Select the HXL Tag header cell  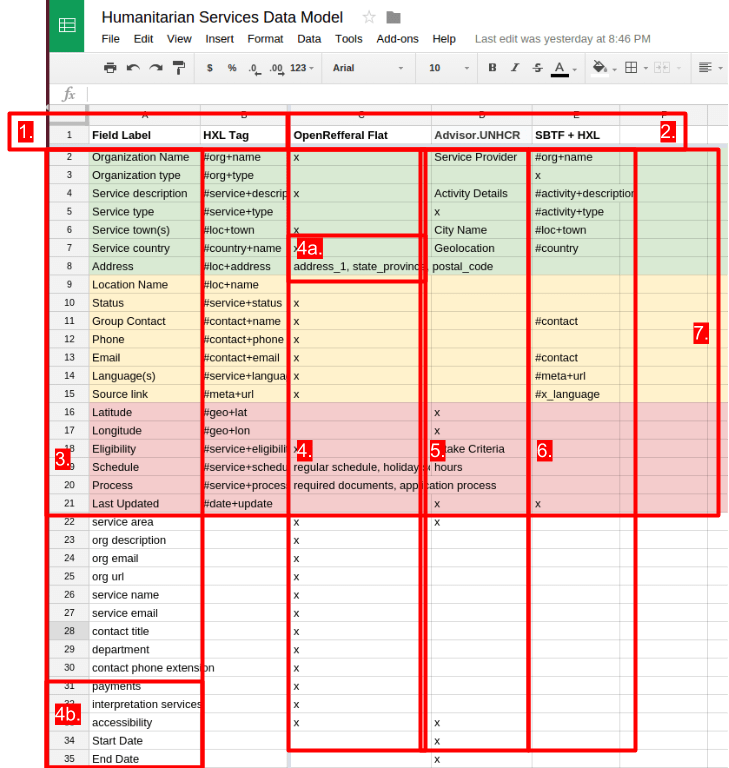(x=244, y=135)
